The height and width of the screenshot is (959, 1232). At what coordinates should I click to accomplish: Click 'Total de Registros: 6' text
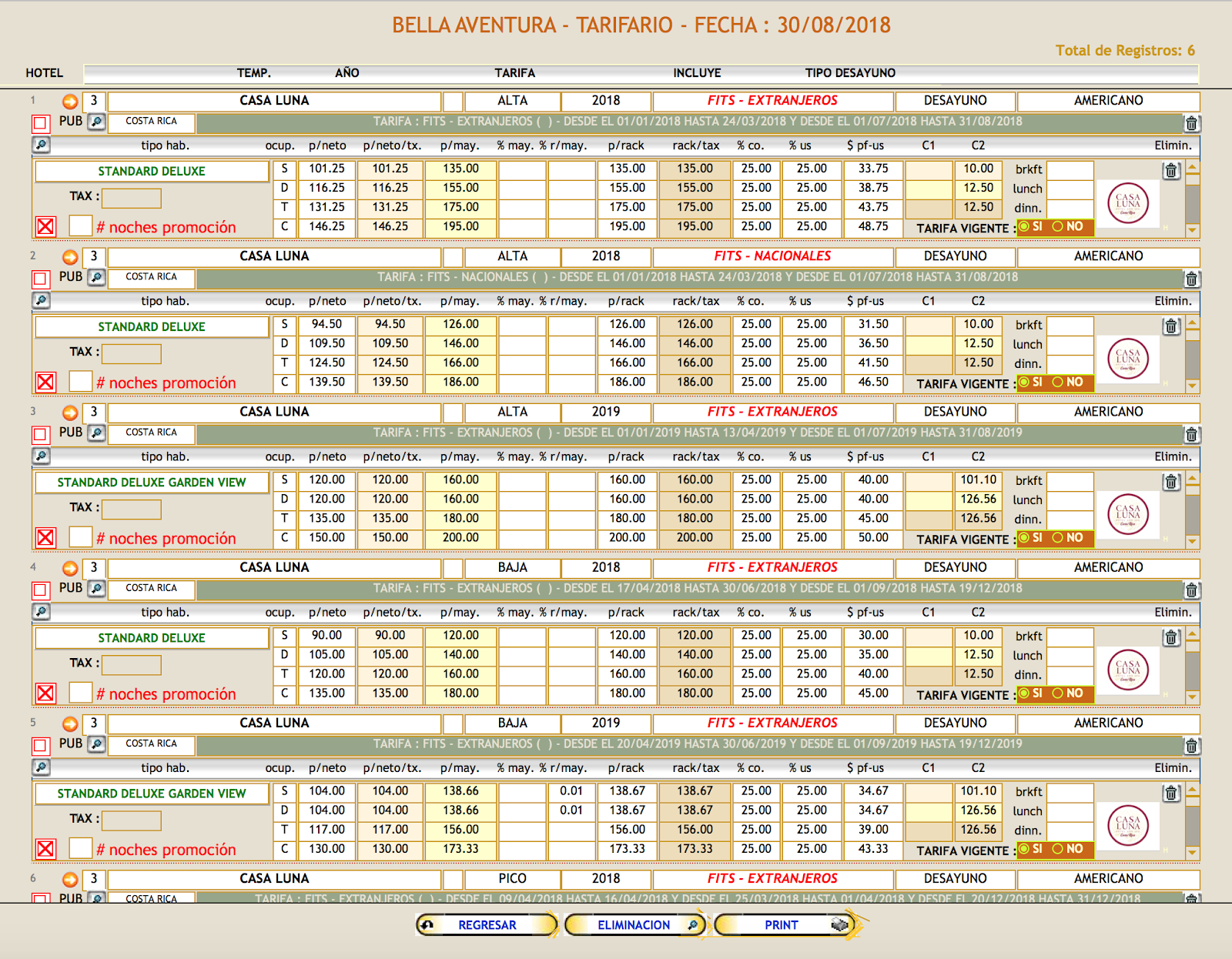(1125, 51)
